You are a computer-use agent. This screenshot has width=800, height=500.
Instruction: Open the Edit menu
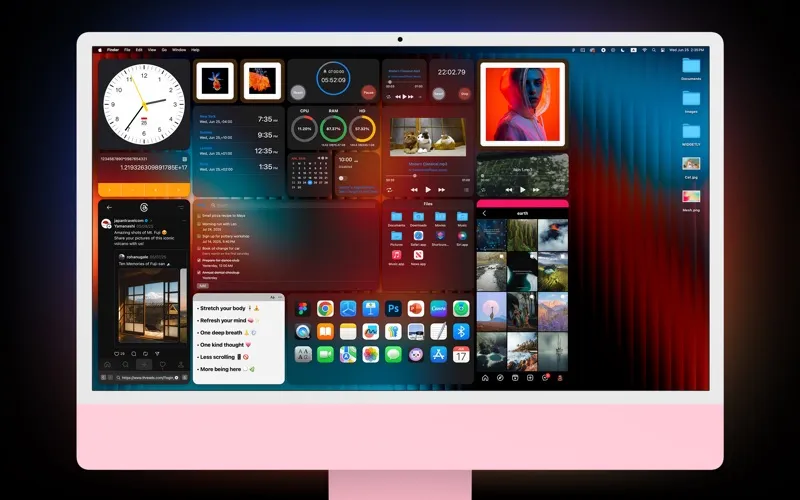click(139, 50)
